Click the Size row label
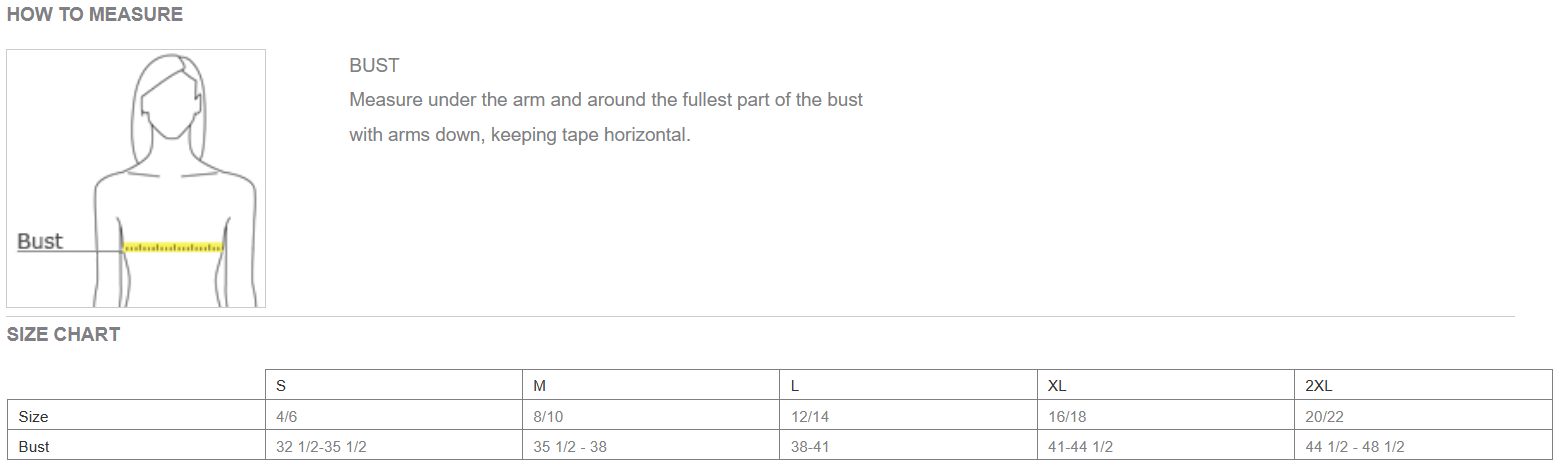Screen dimensions: 1567x465 pos(33,416)
